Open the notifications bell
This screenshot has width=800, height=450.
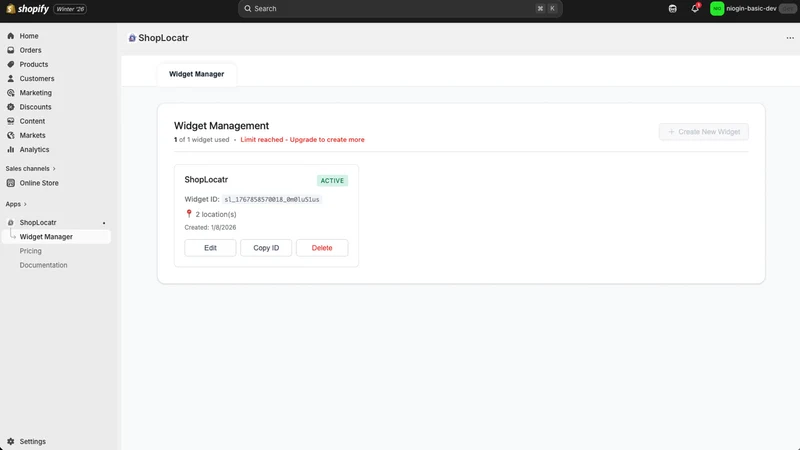point(695,9)
